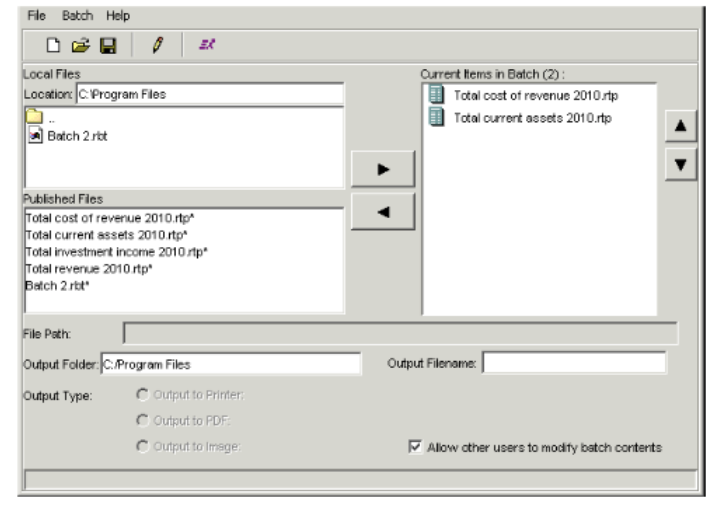720x508 pixels.
Task: Select the Output to PDF radio button
Action: coord(139,420)
